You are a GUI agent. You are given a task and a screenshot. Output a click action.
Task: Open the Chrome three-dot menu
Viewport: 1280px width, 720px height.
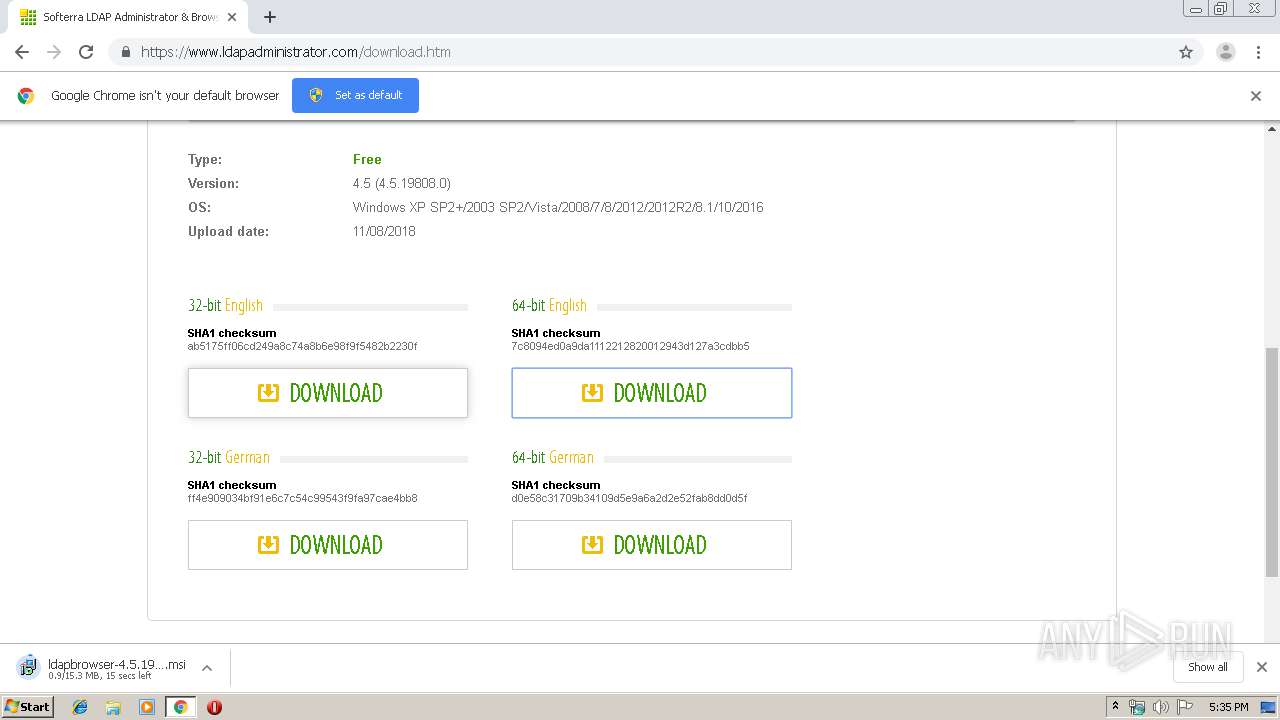click(1258, 52)
